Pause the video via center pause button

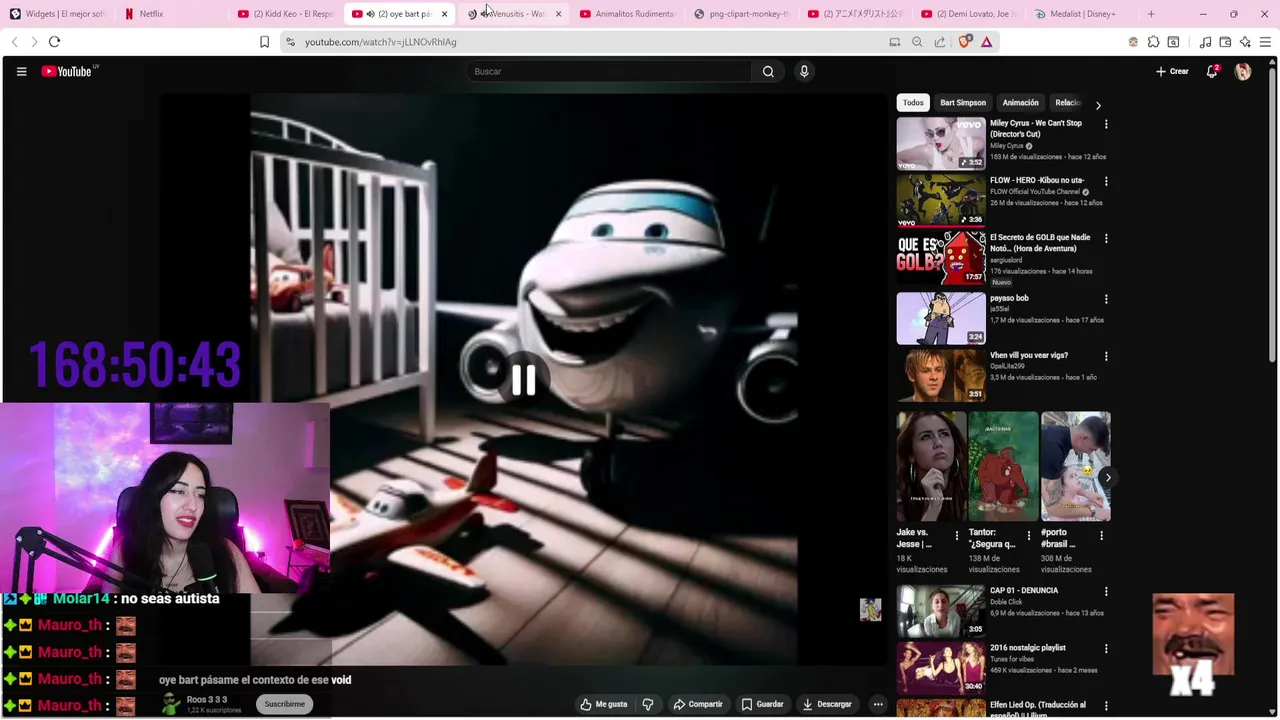[x=523, y=380]
